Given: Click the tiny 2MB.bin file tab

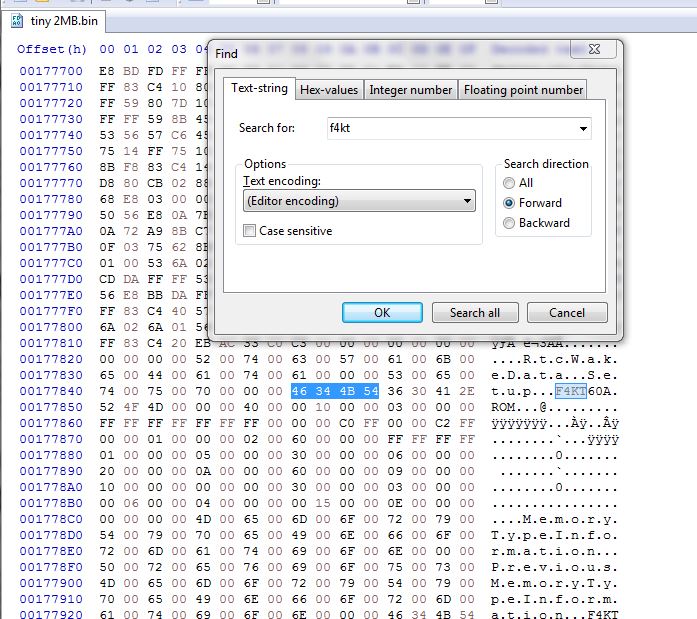Looking at the screenshot, I should point(54,21).
